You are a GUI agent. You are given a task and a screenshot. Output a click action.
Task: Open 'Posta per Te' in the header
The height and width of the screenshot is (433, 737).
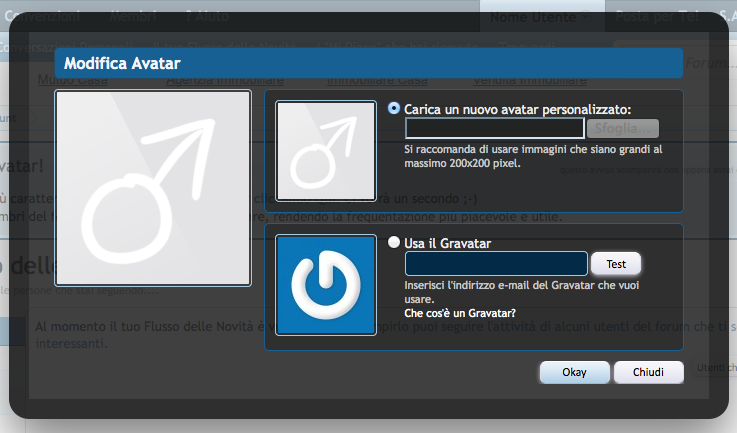(657, 16)
